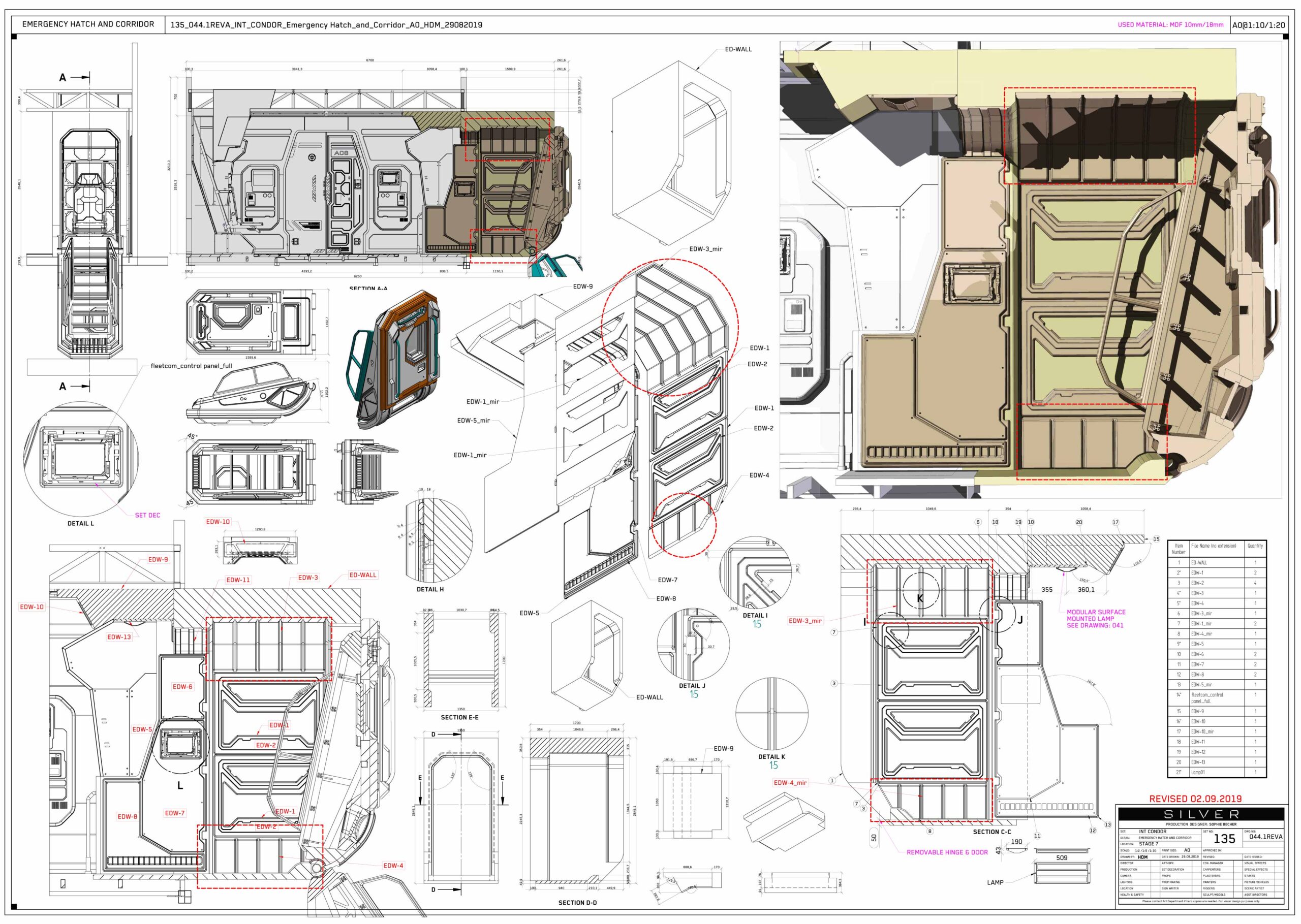The image size is (1301, 924).
Task: Click the "DETAIL K" caption
Action: (x=771, y=757)
